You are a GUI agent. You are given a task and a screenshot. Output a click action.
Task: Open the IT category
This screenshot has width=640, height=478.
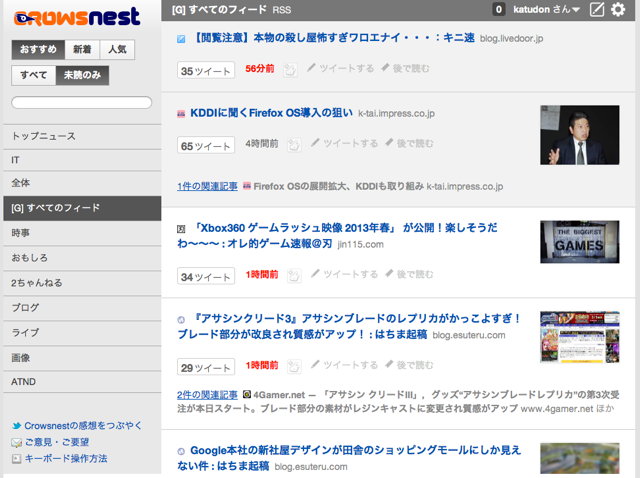[82, 160]
